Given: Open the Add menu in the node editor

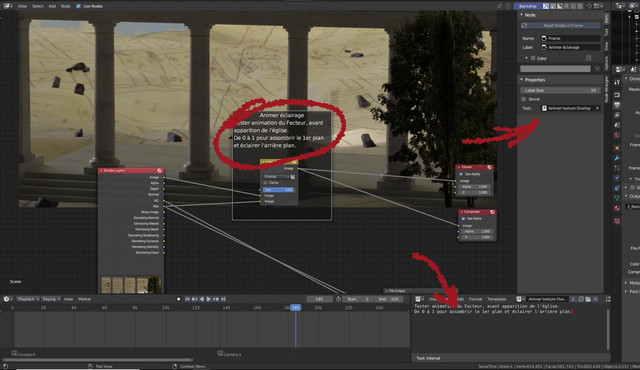Looking at the screenshot, I should 52,6.
